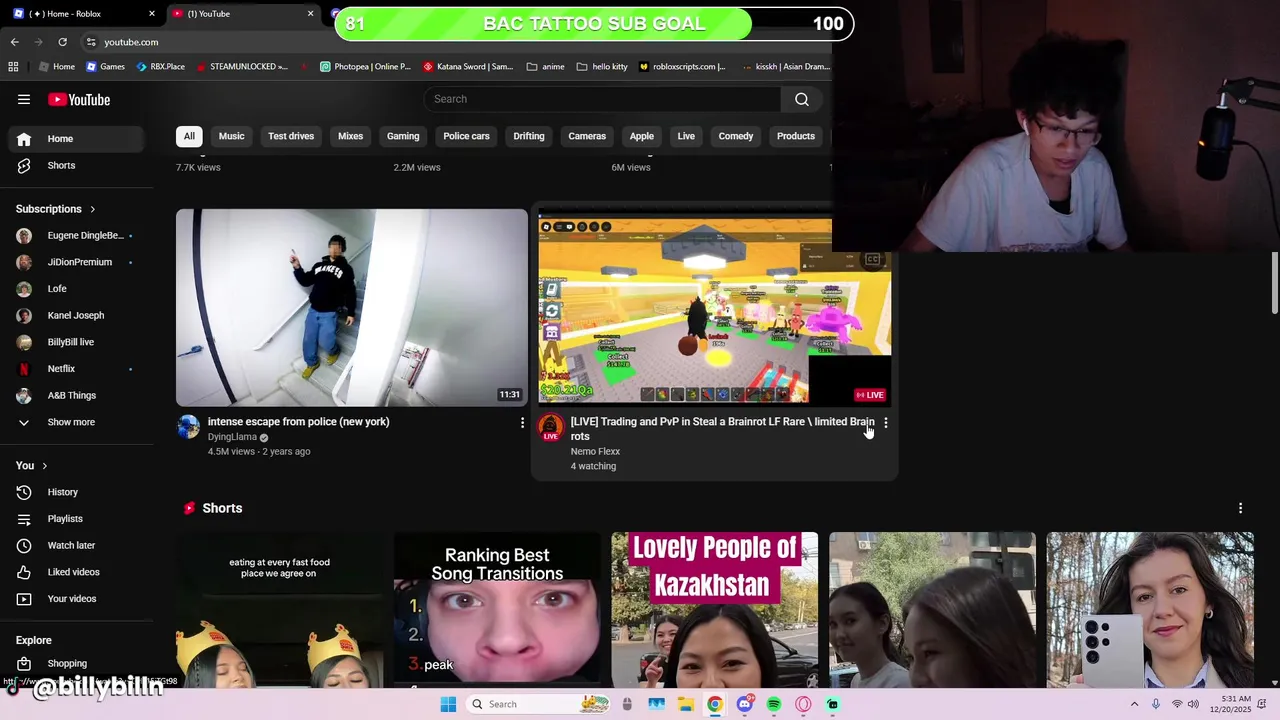Open Spotify from the taskbar
The height and width of the screenshot is (720, 1280).
point(774,704)
